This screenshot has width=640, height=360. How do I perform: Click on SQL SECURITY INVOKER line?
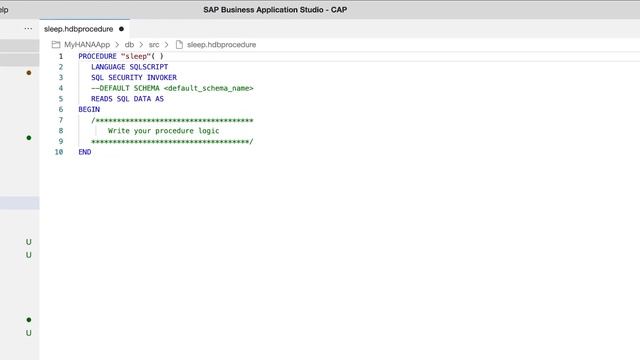[134, 78]
